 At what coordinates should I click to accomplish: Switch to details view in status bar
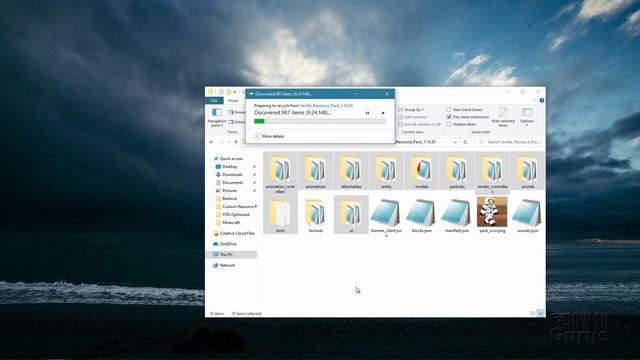point(533,313)
